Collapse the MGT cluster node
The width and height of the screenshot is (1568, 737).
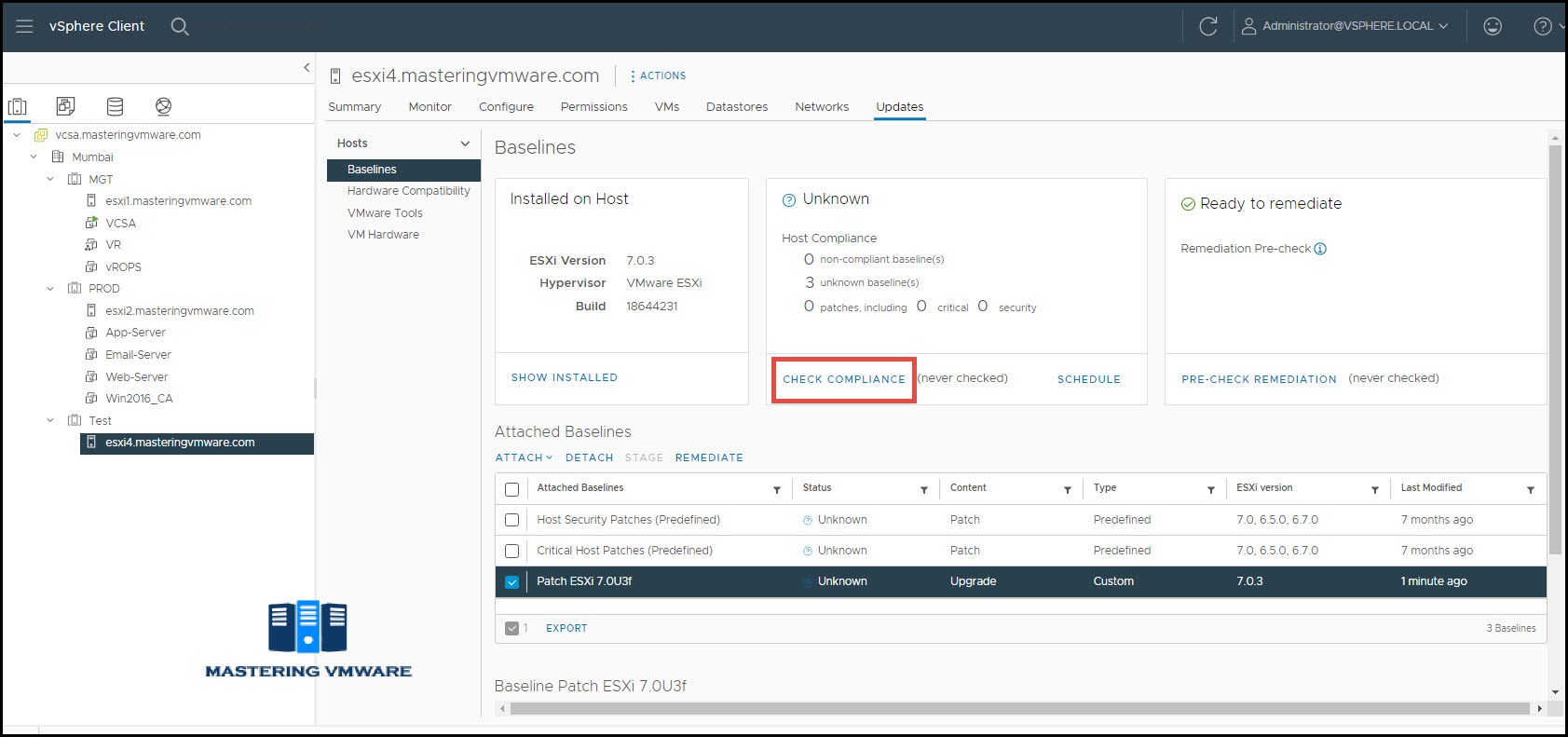(x=50, y=179)
